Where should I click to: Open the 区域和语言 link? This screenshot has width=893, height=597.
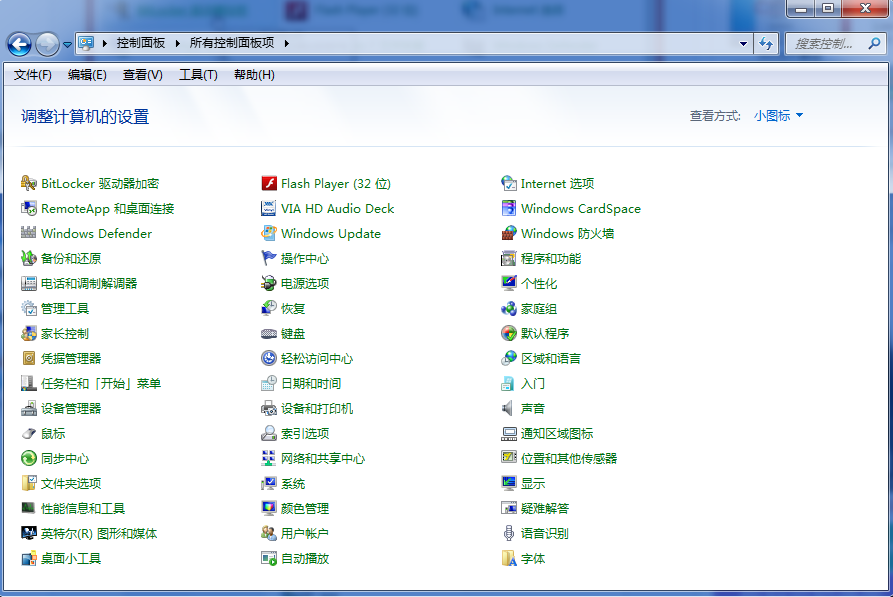[551, 358]
